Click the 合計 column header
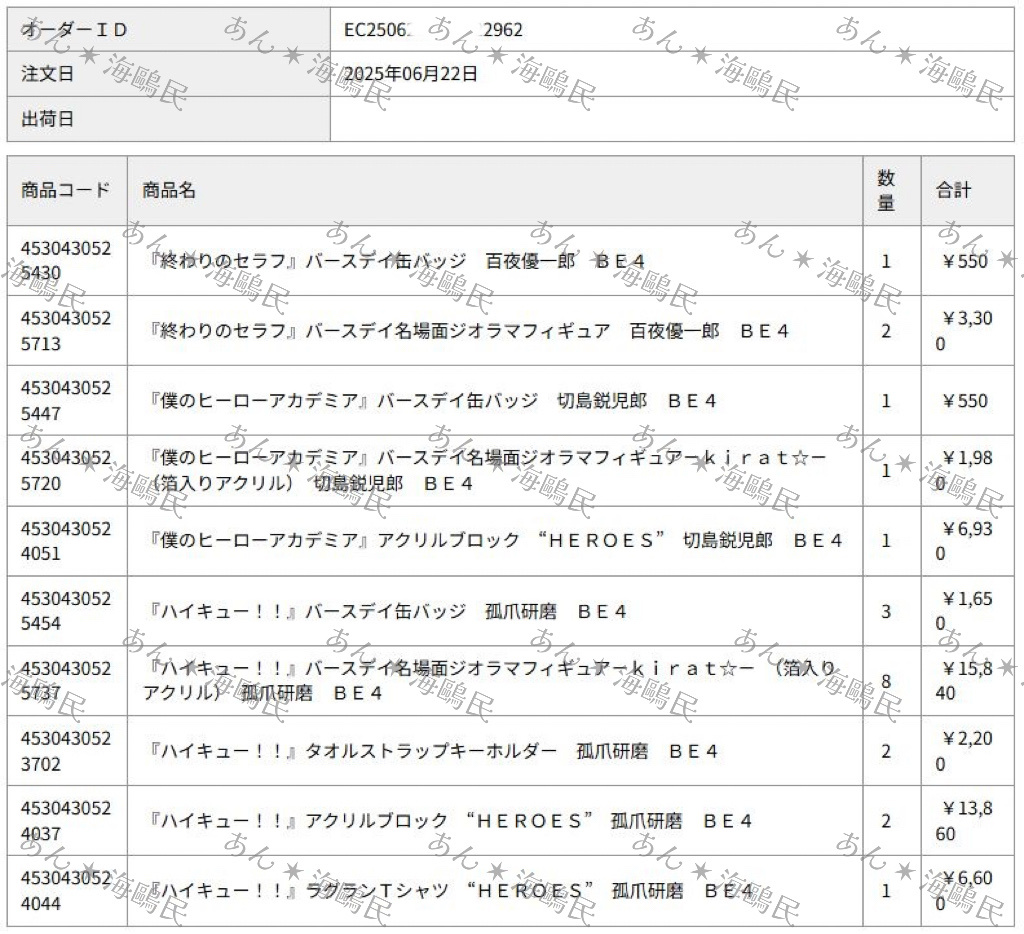Image resolution: width=1024 pixels, height=934 pixels. [x=968, y=191]
